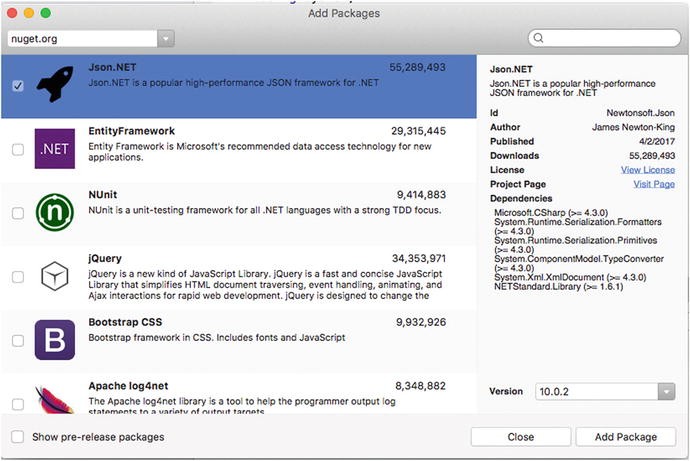
Task: Check the NUnit package checkbox
Action: tap(18, 213)
